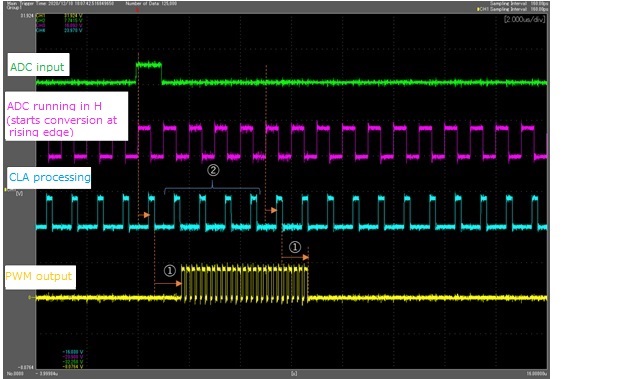Screen dimensions: 617x379
Task: Click the PWM output label box
Action: coord(40,277)
